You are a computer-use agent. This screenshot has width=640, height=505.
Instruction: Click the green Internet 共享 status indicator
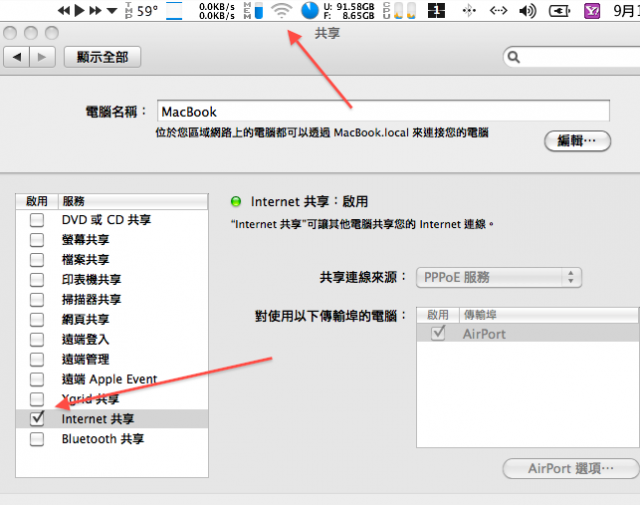(x=236, y=201)
